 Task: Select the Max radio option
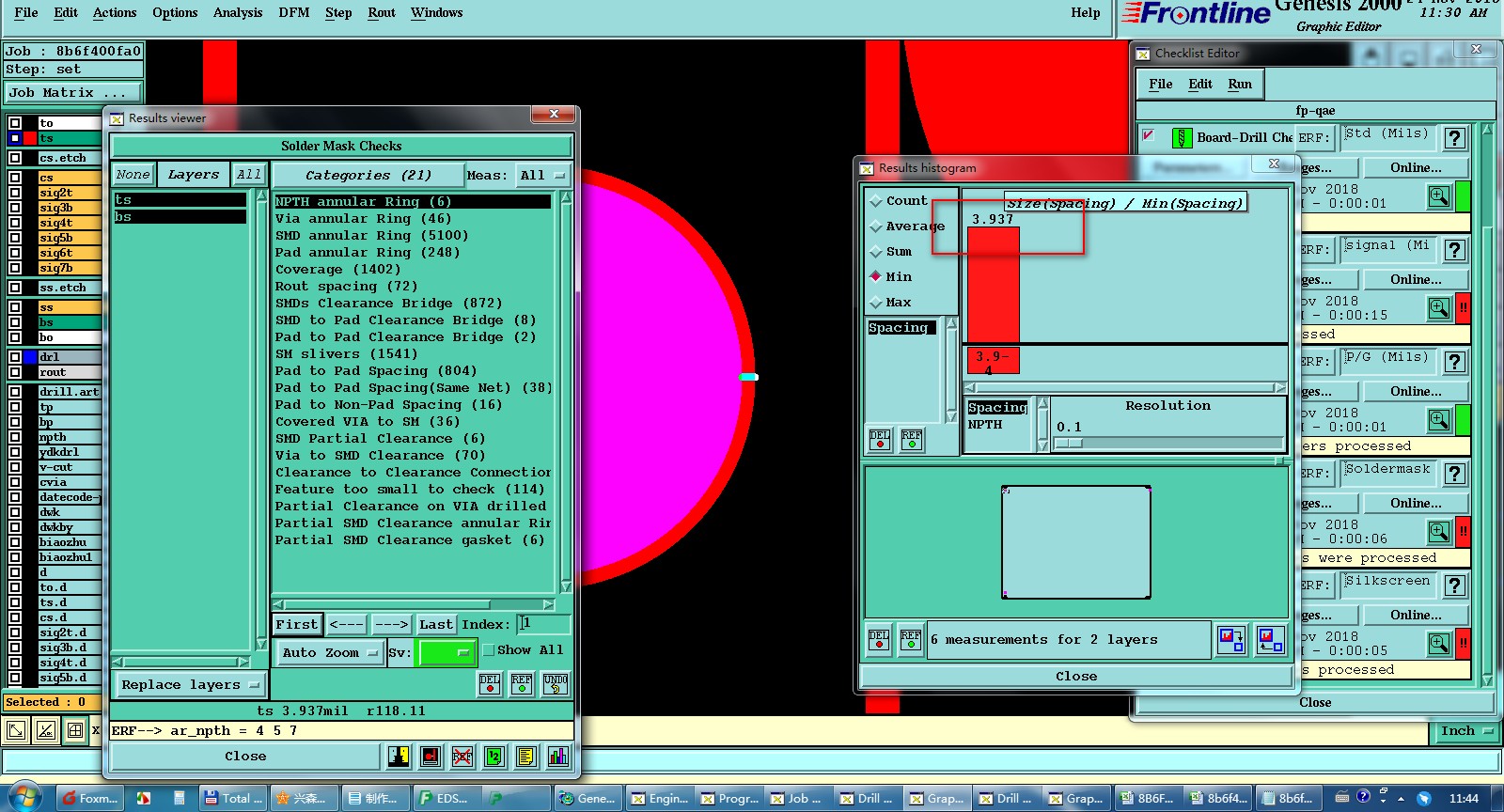tap(876, 303)
